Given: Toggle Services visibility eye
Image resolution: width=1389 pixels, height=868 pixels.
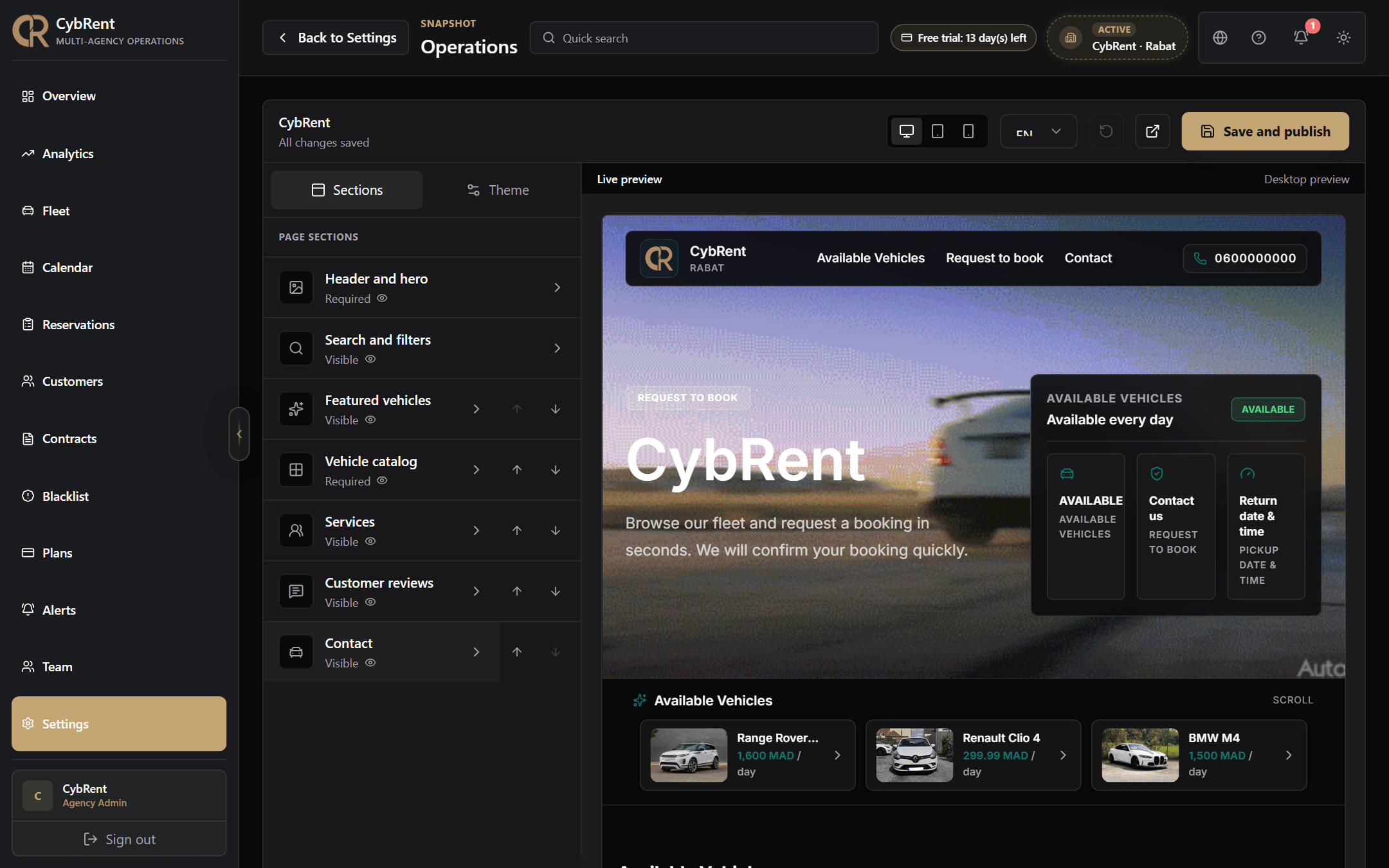Looking at the screenshot, I should coord(370,541).
